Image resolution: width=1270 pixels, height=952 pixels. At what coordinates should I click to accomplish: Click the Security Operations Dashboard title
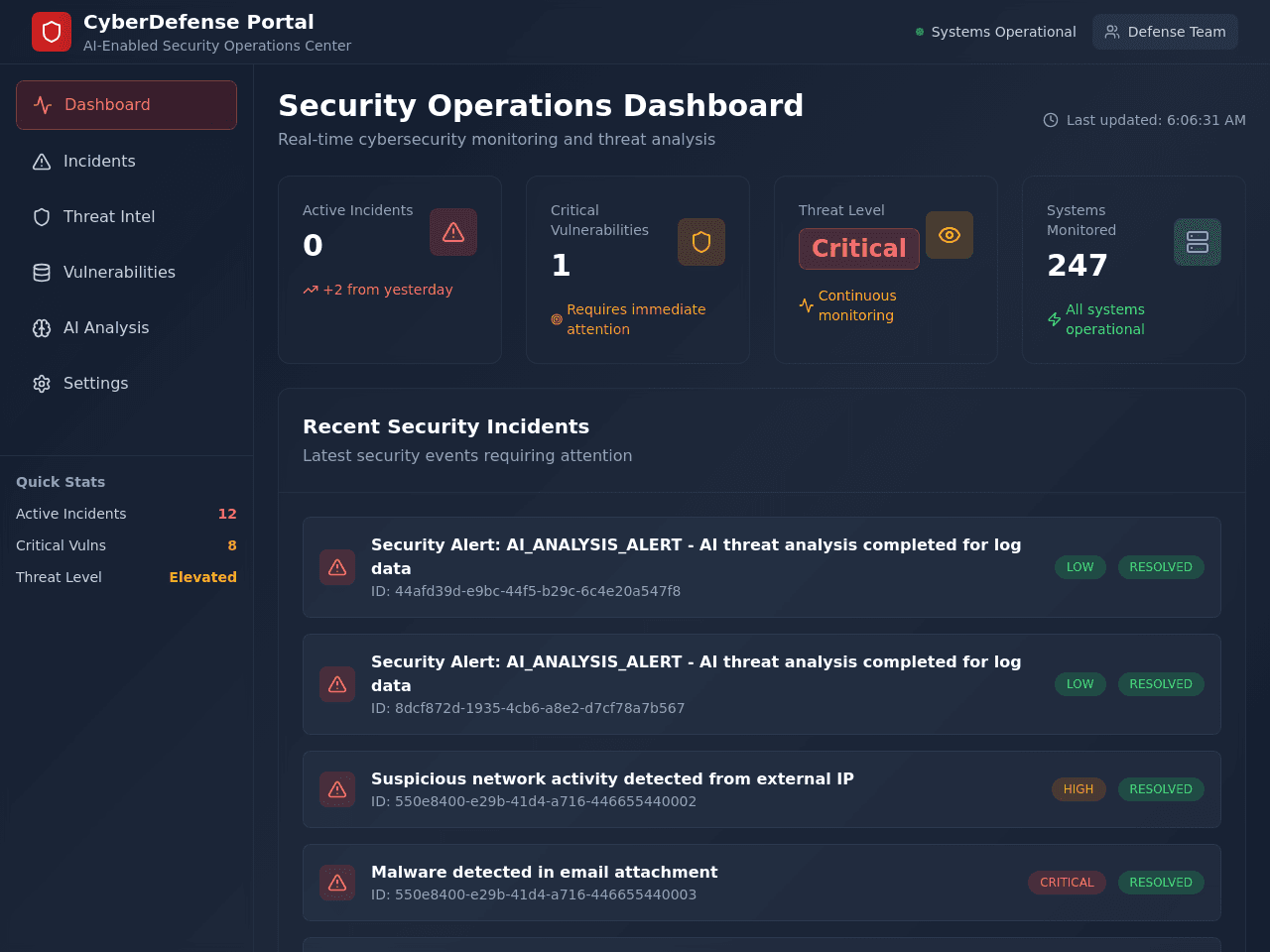coord(541,105)
